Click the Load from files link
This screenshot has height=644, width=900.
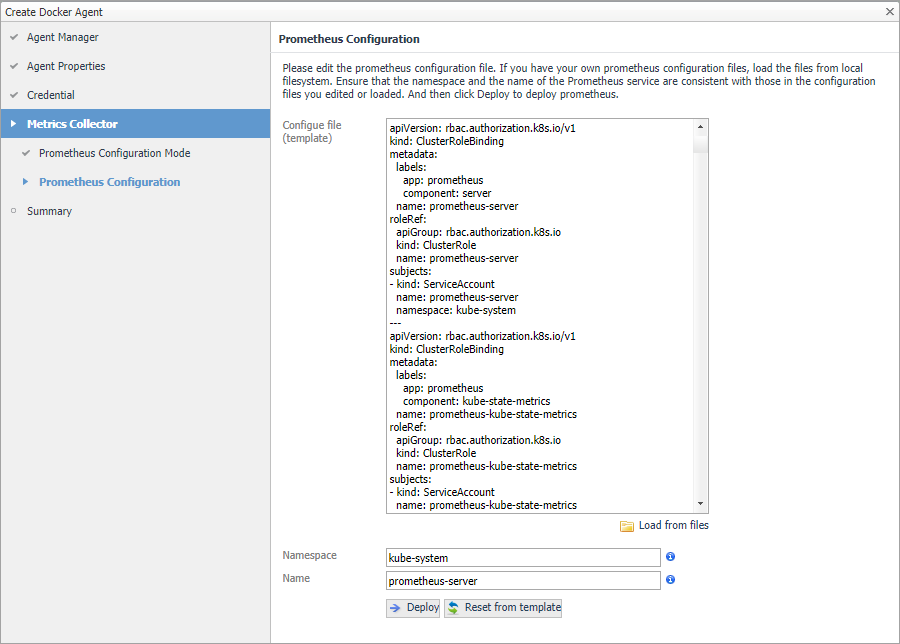[673, 526]
